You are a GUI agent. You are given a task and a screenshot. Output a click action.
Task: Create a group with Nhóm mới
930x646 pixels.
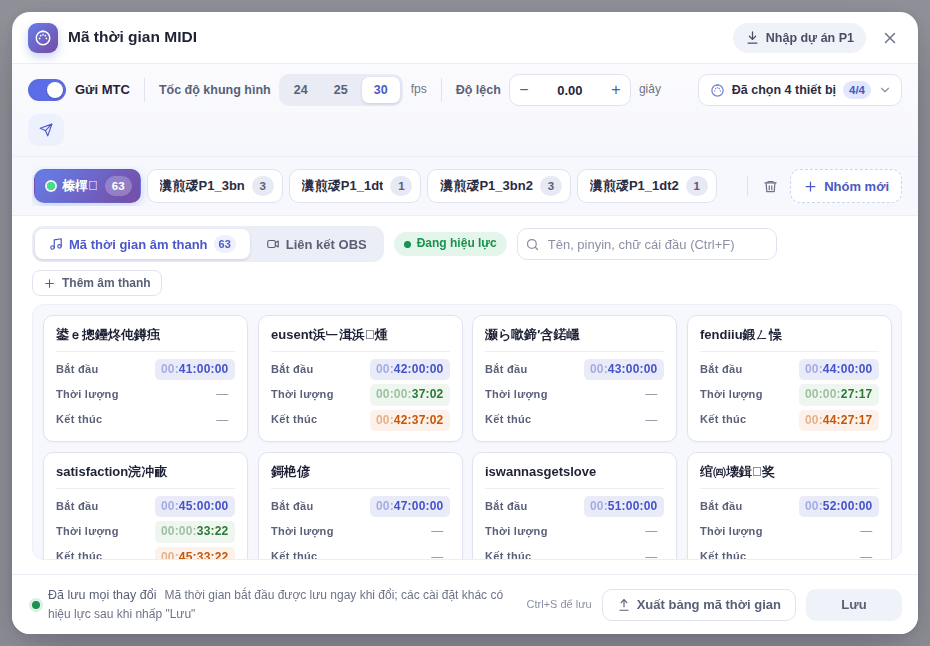(846, 186)
